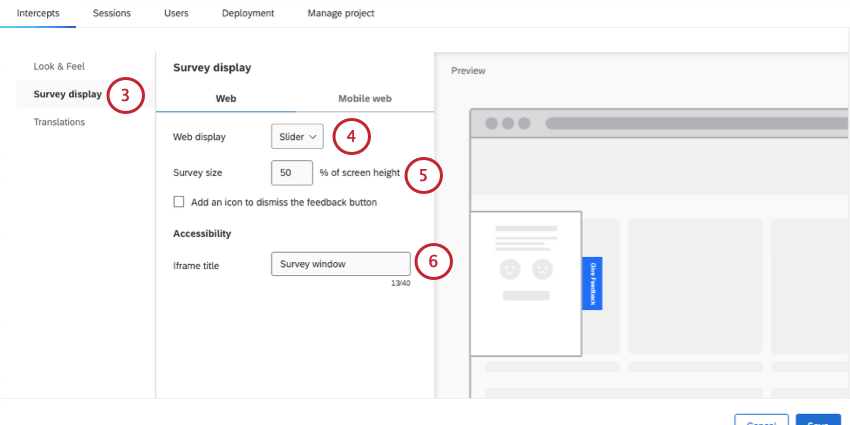Select Survey display in the sidebar
The image size is (850, 425).
(67, 94)
